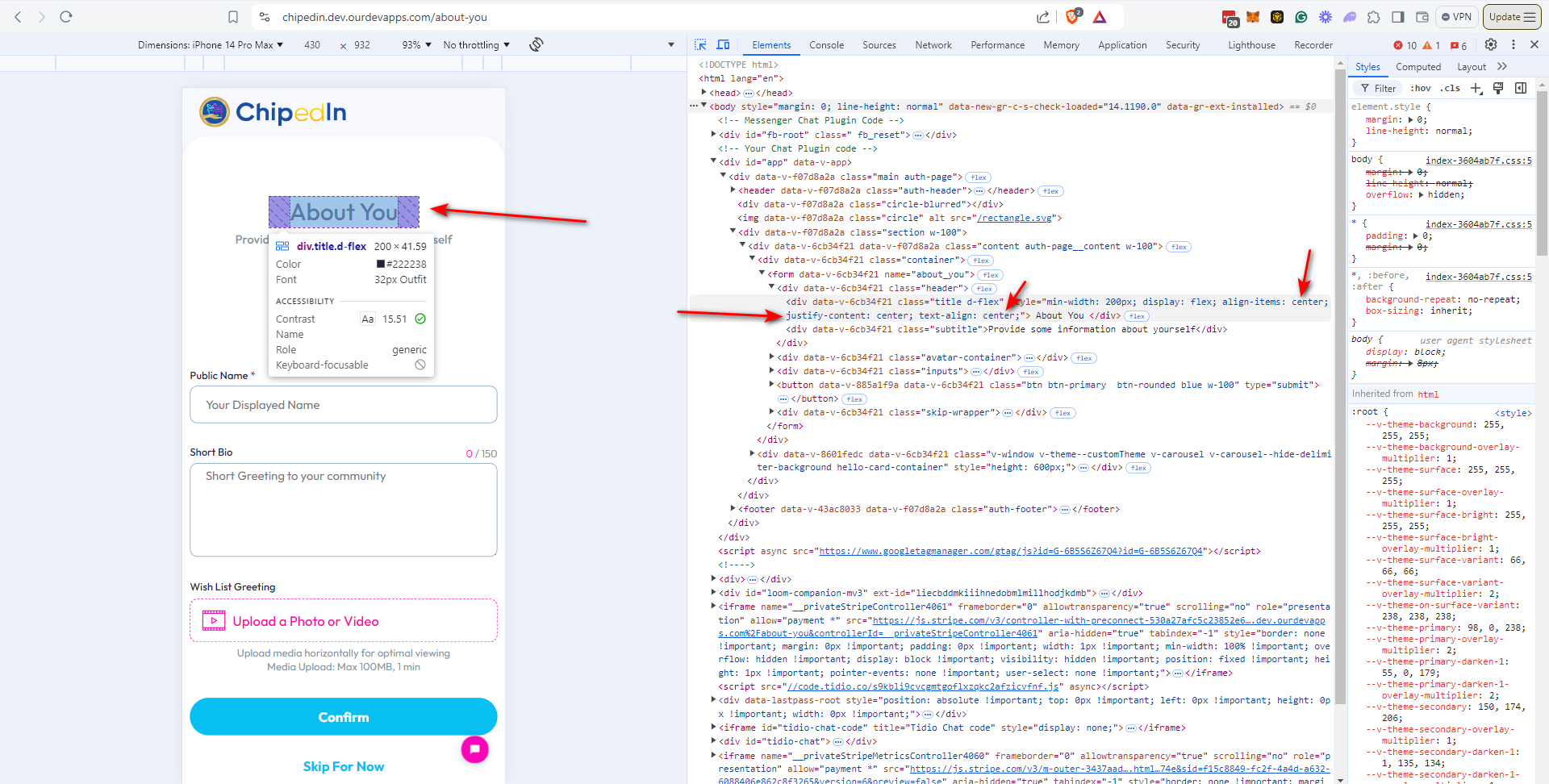Open the Application tab
This screenshot has width=1549, height=784.
[x=1122, y=45]
